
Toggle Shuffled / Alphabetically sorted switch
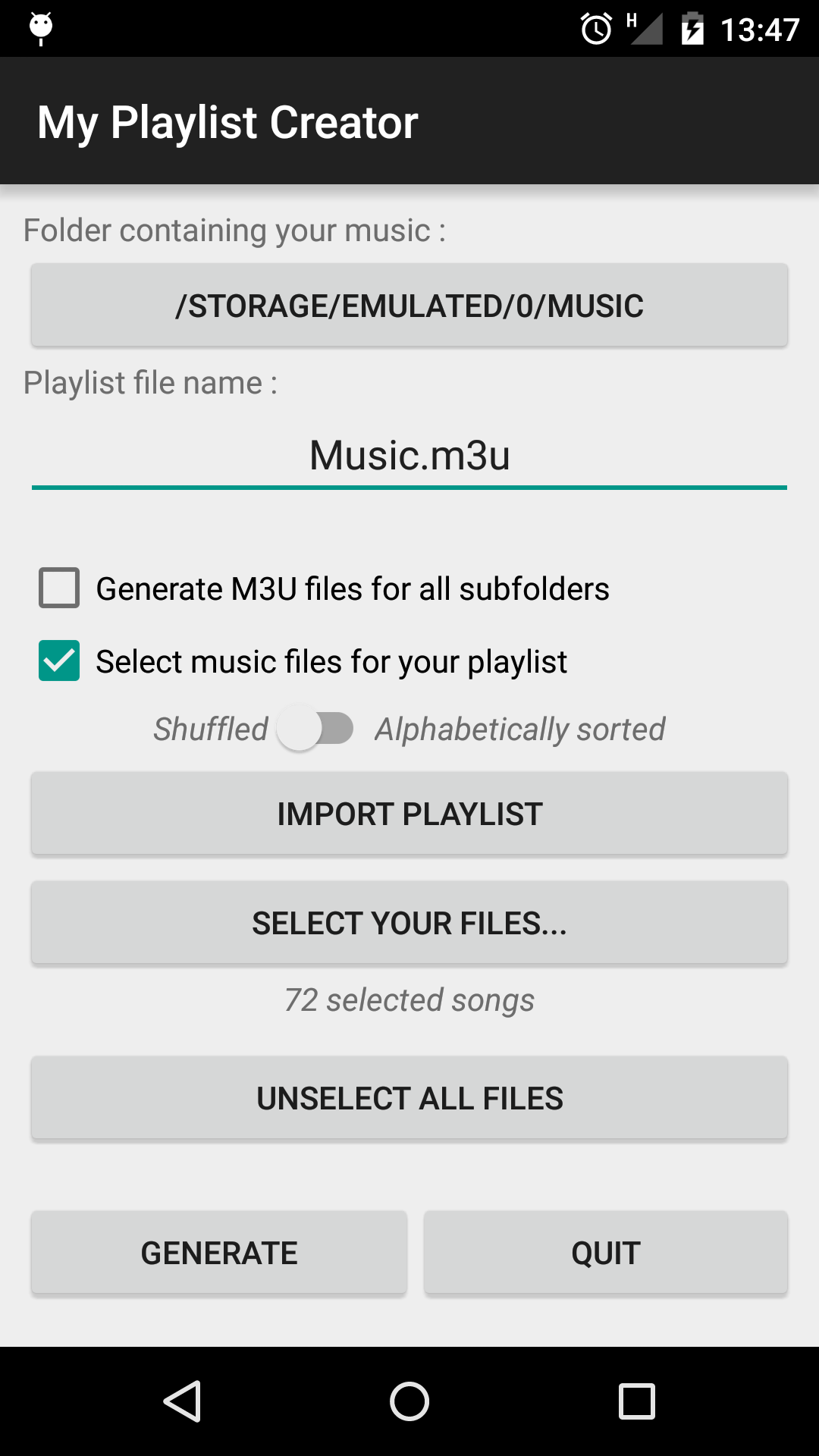[x=315, y=729]
